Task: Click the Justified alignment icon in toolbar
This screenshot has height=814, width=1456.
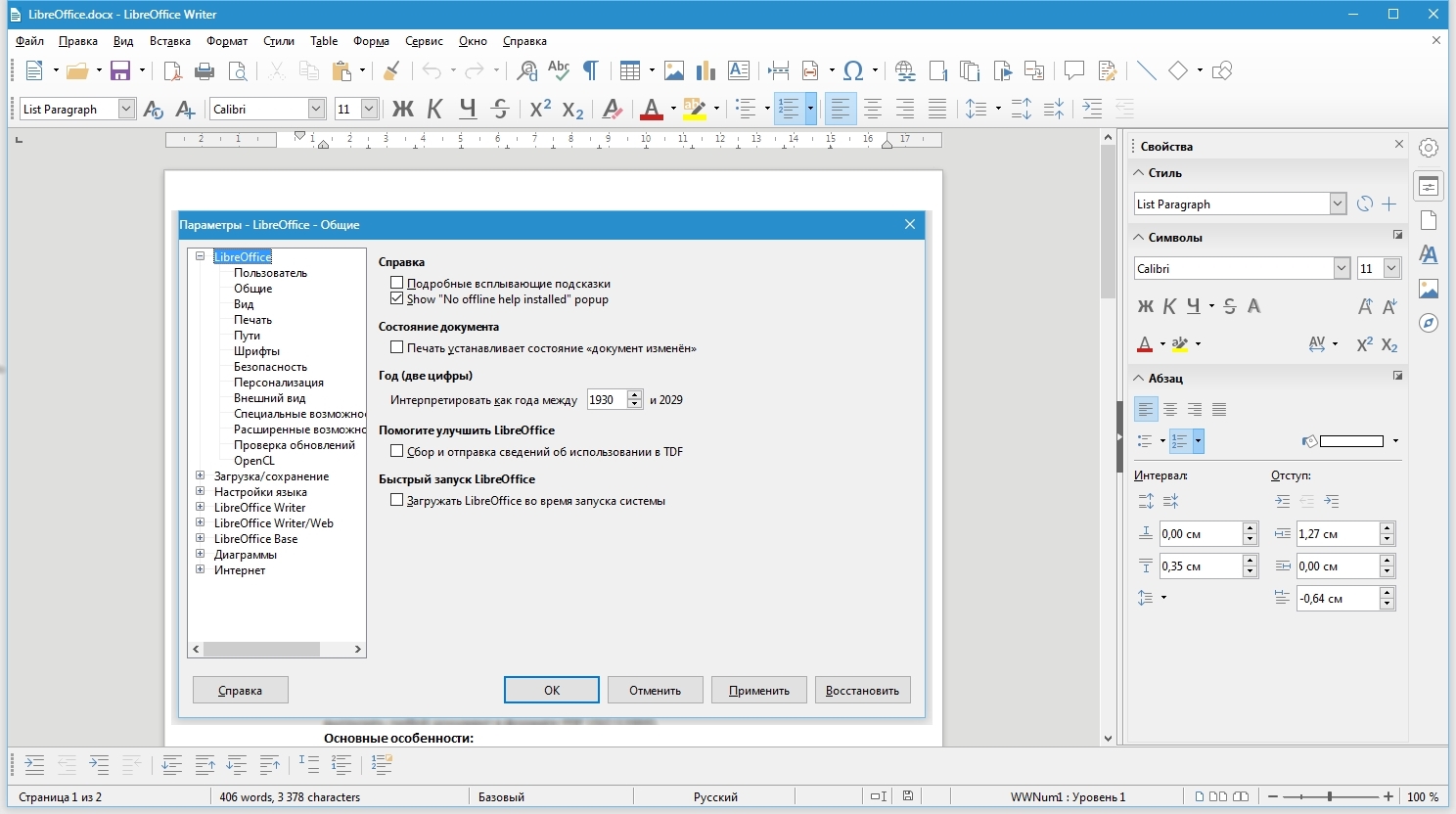Action: point(937,109)
